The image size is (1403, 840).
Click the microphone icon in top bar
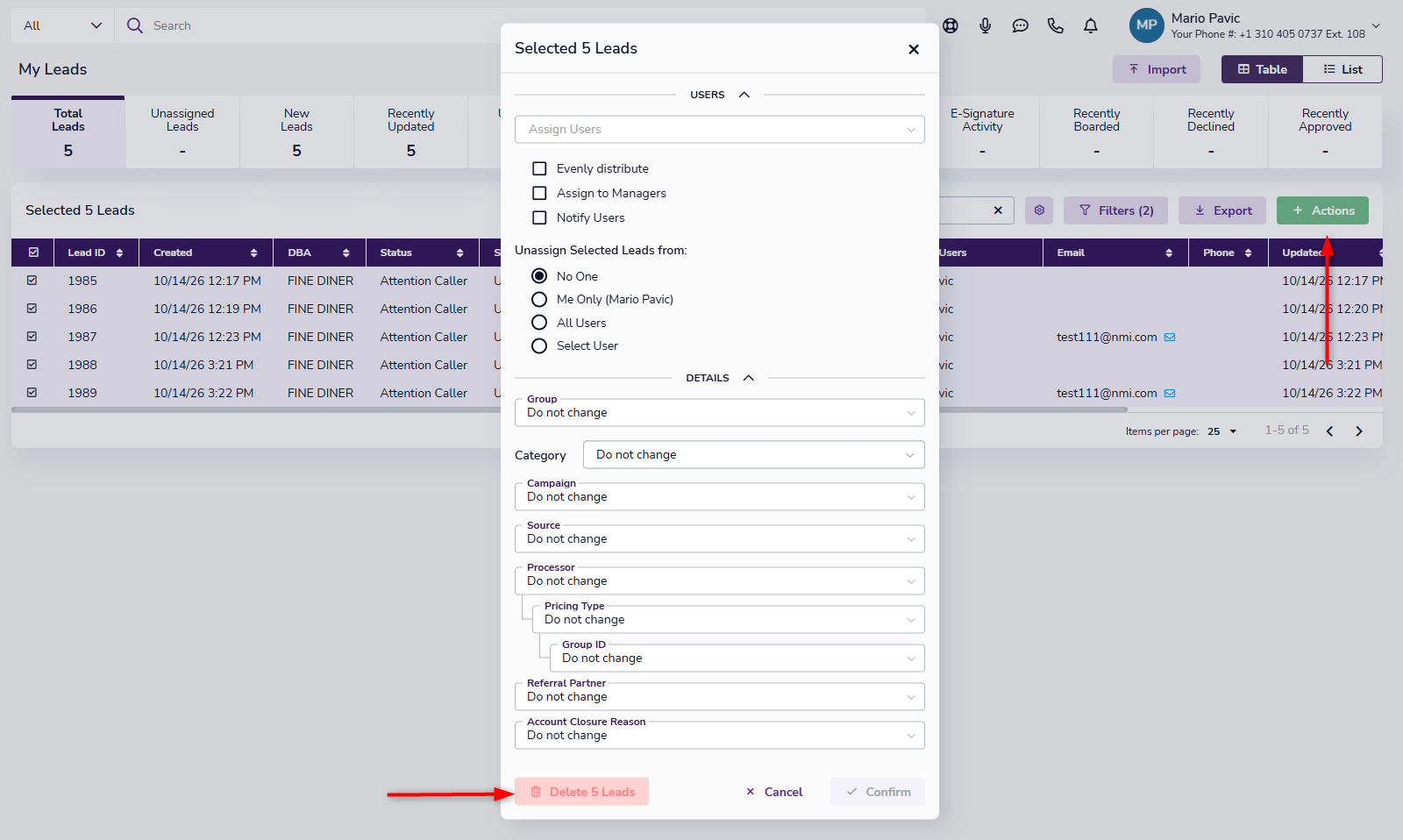[x=985, y=25]
